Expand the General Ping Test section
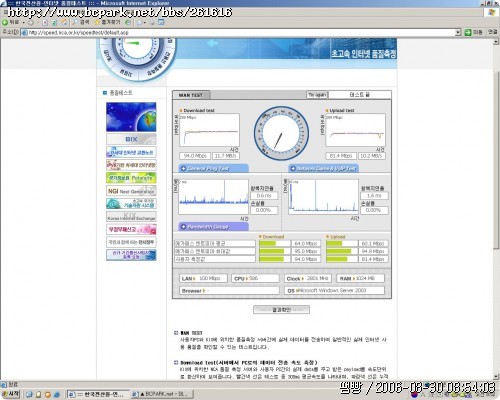This screenshot has height=400, width=500. tap(214, 168)
